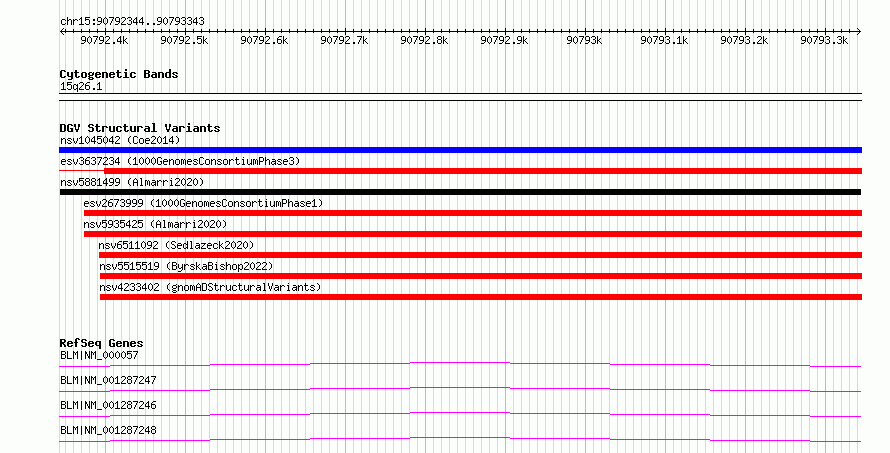
Task: Click the right arrow of the ruler
Action: click(x=859, y=32)
